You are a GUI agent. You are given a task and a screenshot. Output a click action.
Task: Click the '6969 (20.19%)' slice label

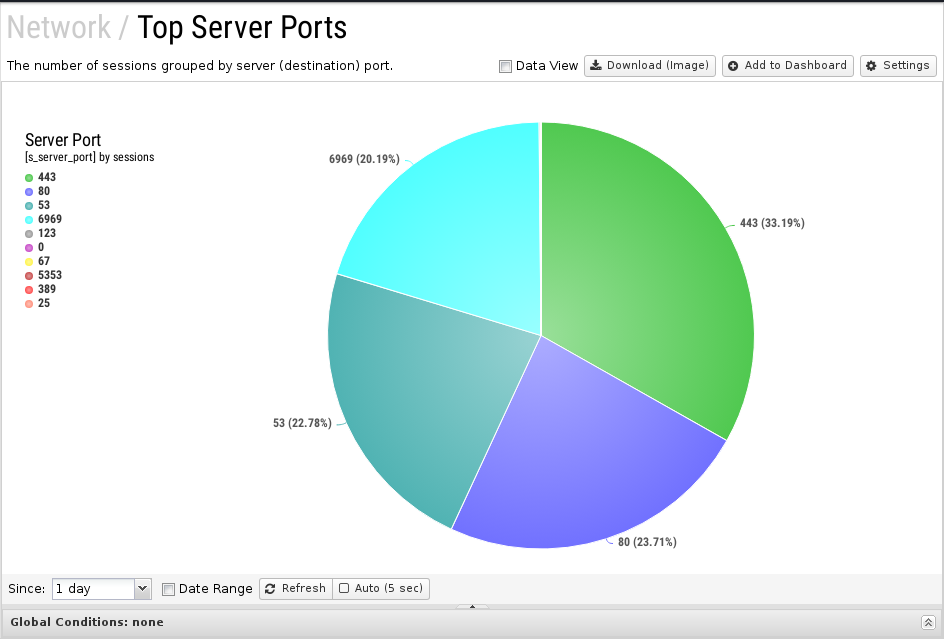click(x=364, y=159)
